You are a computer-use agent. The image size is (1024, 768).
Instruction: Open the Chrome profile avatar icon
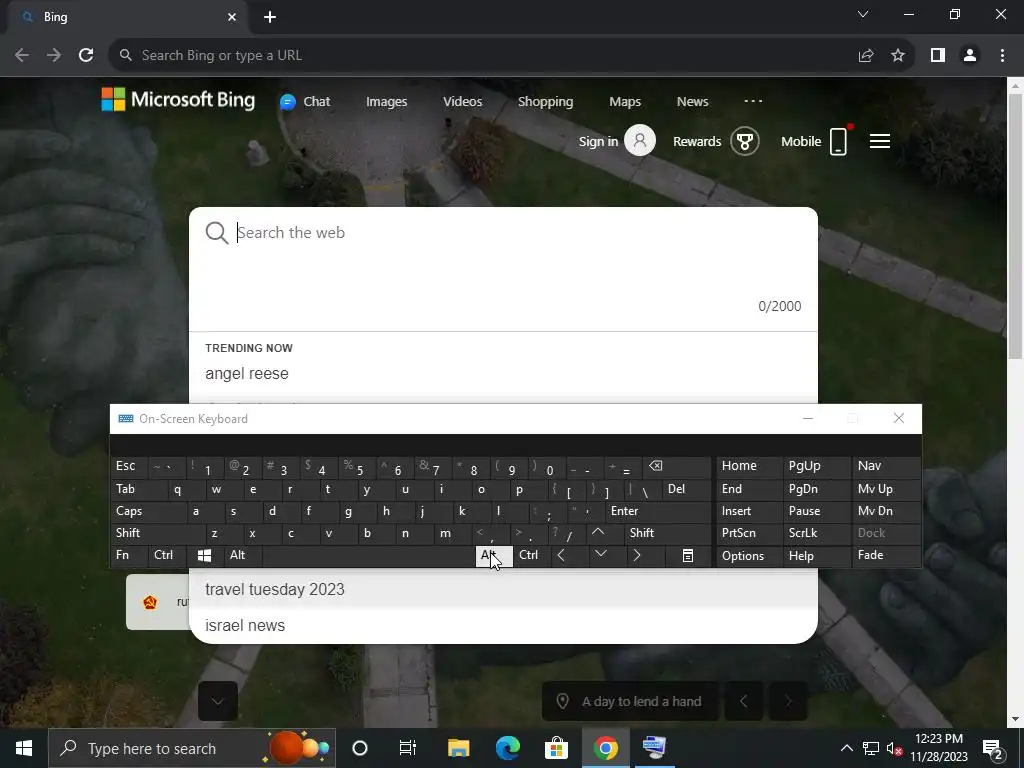pos(970,56)
